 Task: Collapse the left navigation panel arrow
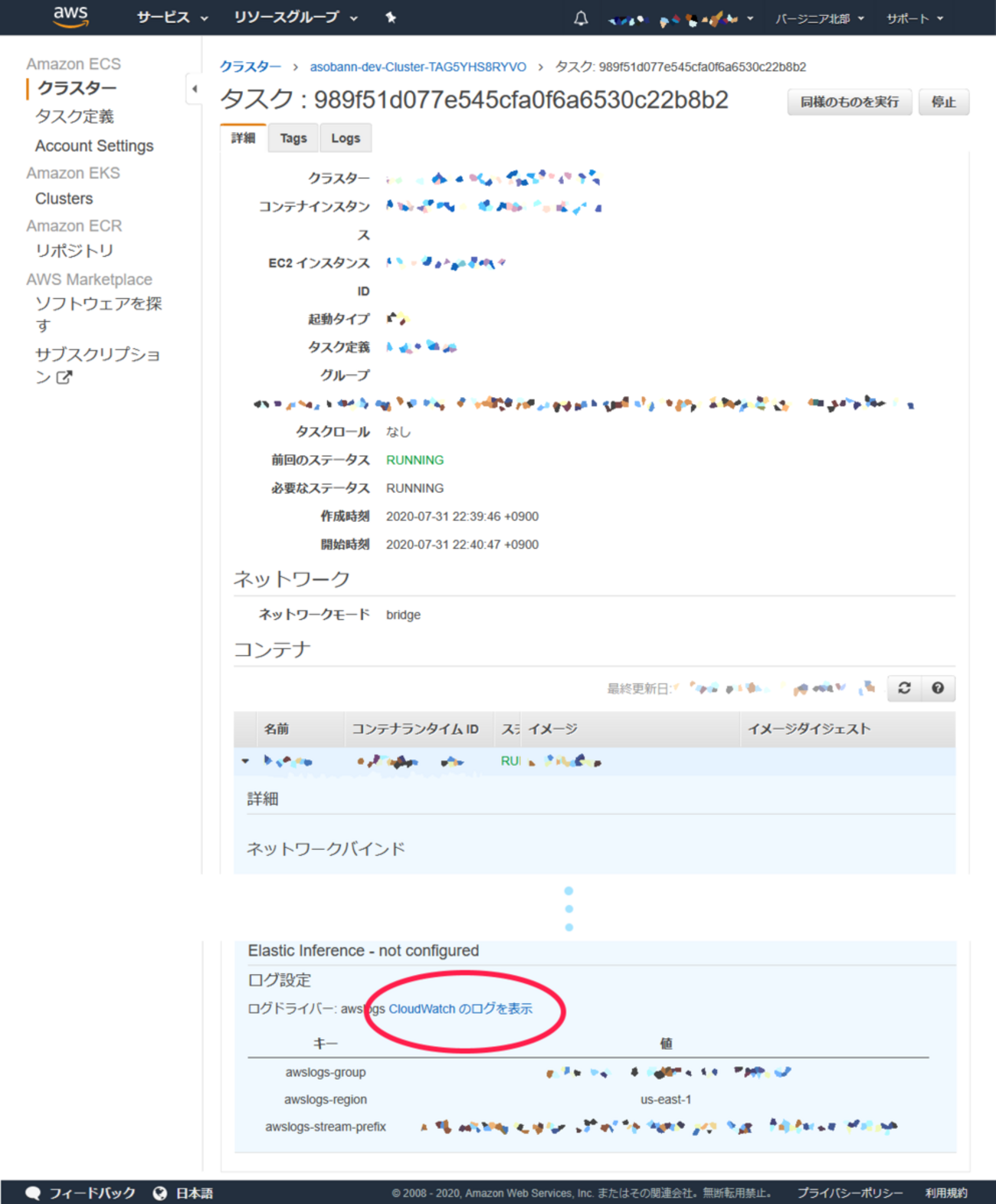pos(195,89)
